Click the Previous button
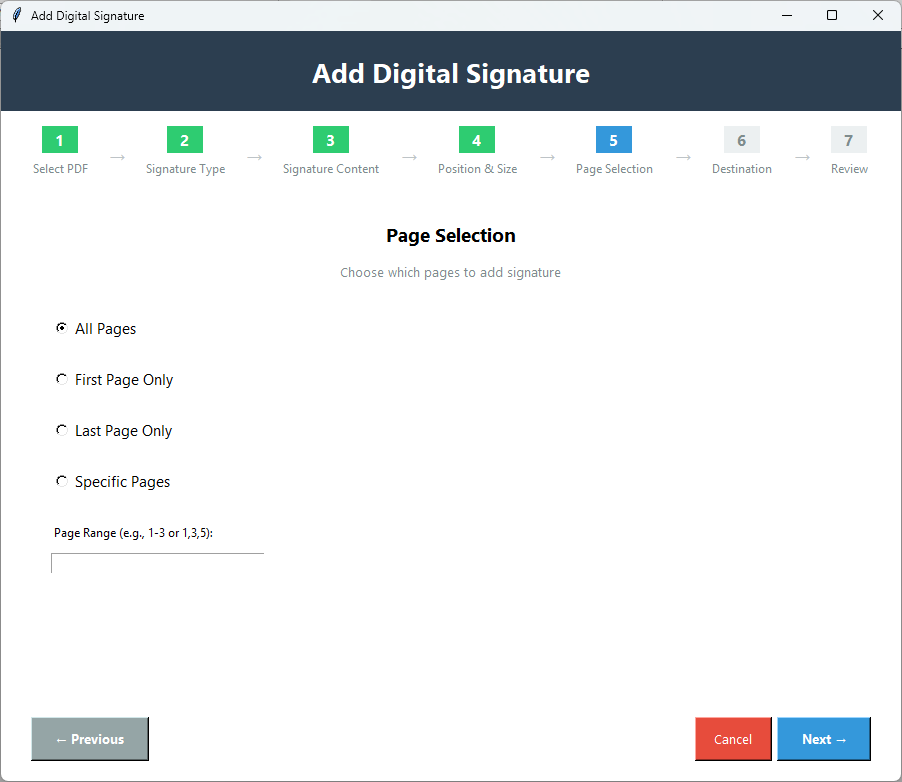This screenshot has height=782, width=902. click(89, 738)
